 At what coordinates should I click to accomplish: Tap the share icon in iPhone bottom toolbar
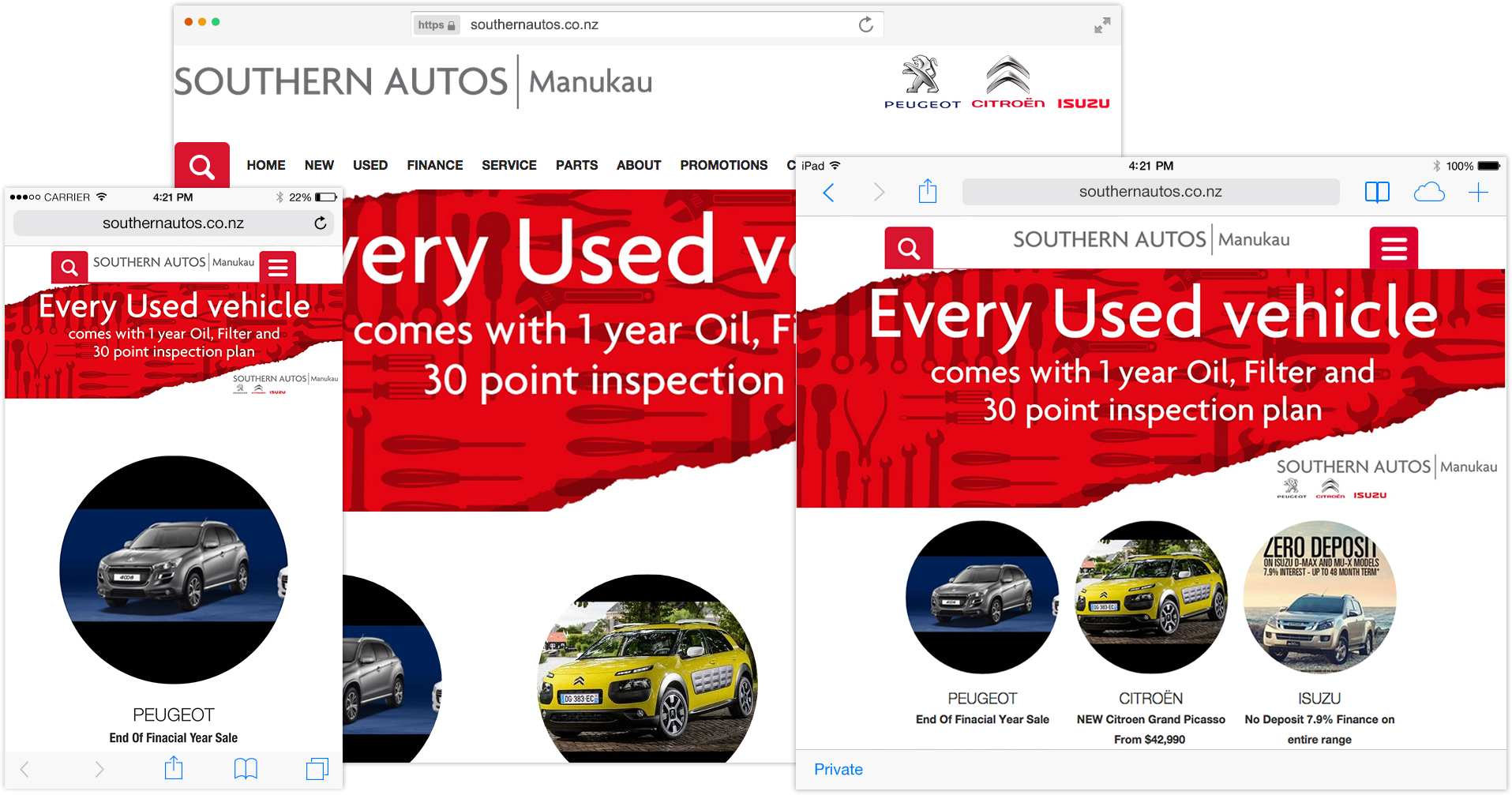point(174,767)
